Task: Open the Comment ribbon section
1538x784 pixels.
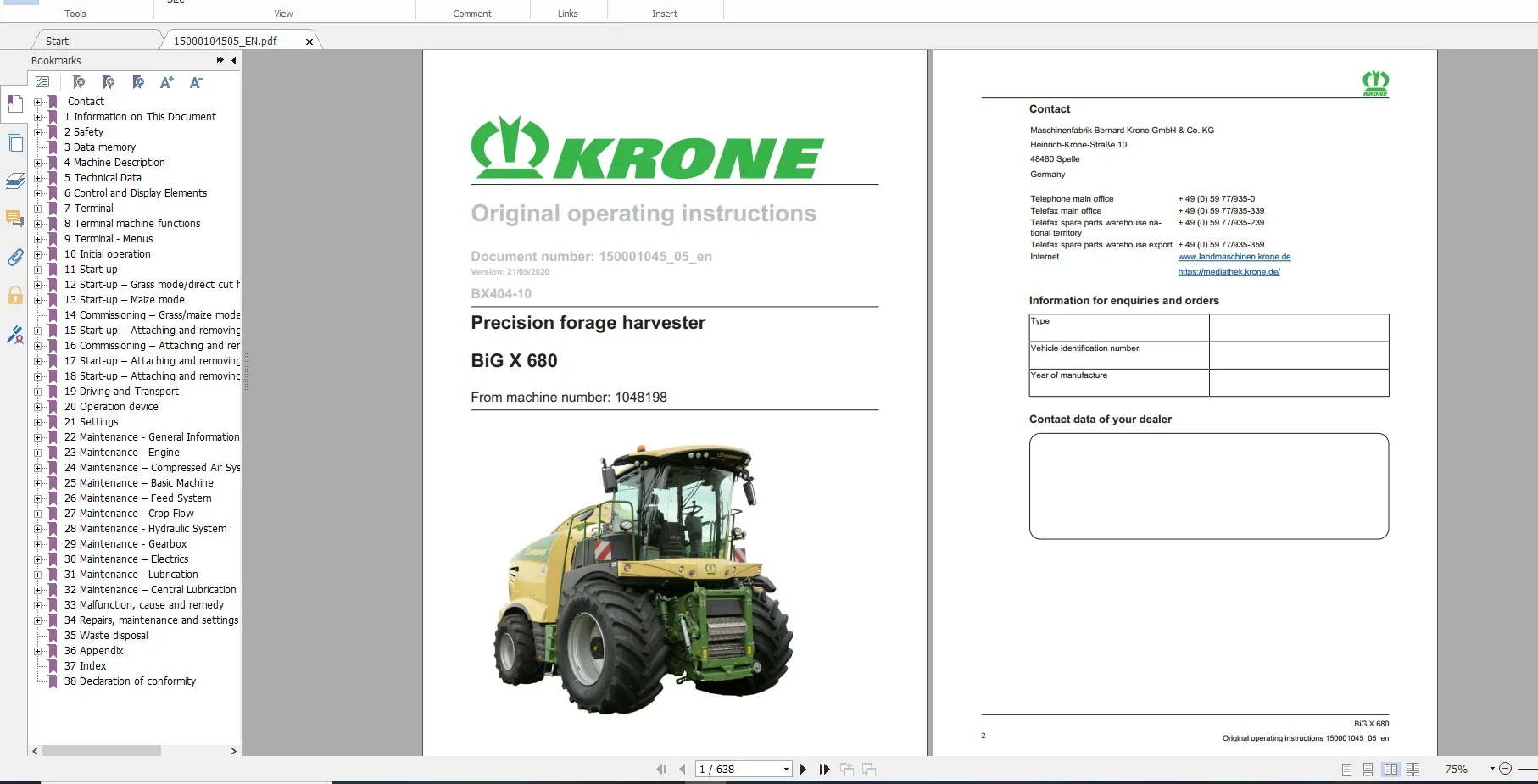Action: pos(472,14)
